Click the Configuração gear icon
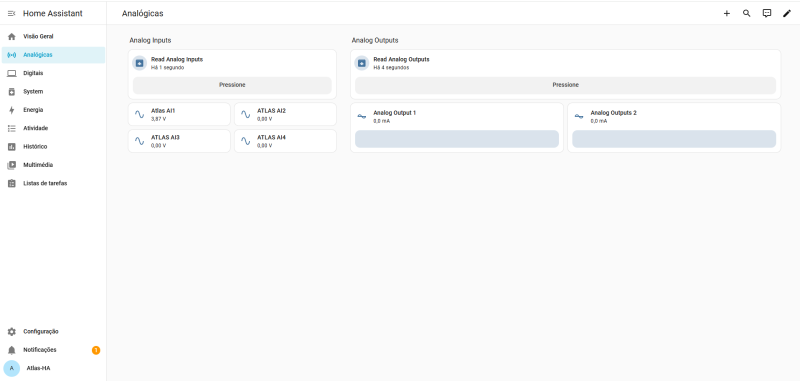Viewport: 800px width, 381px height. coord(12,332)
